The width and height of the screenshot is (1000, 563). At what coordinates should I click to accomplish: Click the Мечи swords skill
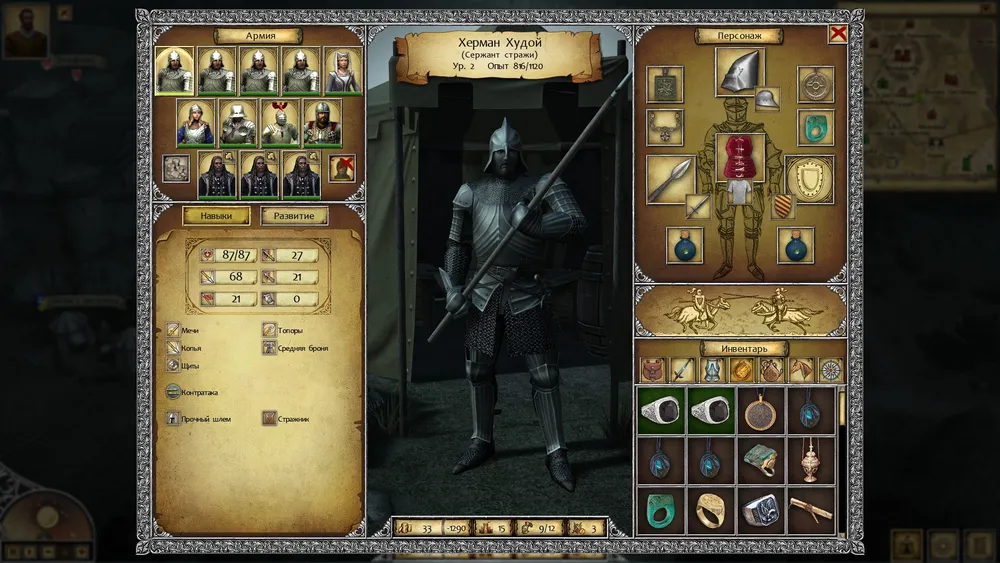pyautogui.click(x=182, y=330)
